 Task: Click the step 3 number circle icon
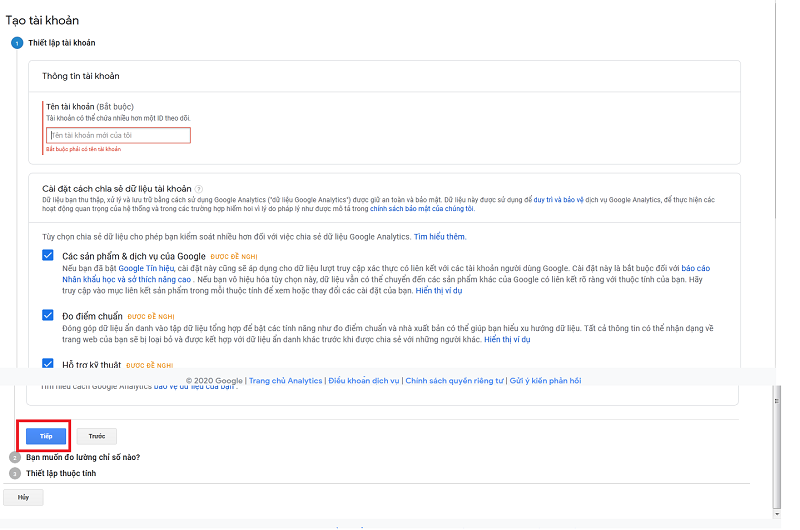coord(16,473)
